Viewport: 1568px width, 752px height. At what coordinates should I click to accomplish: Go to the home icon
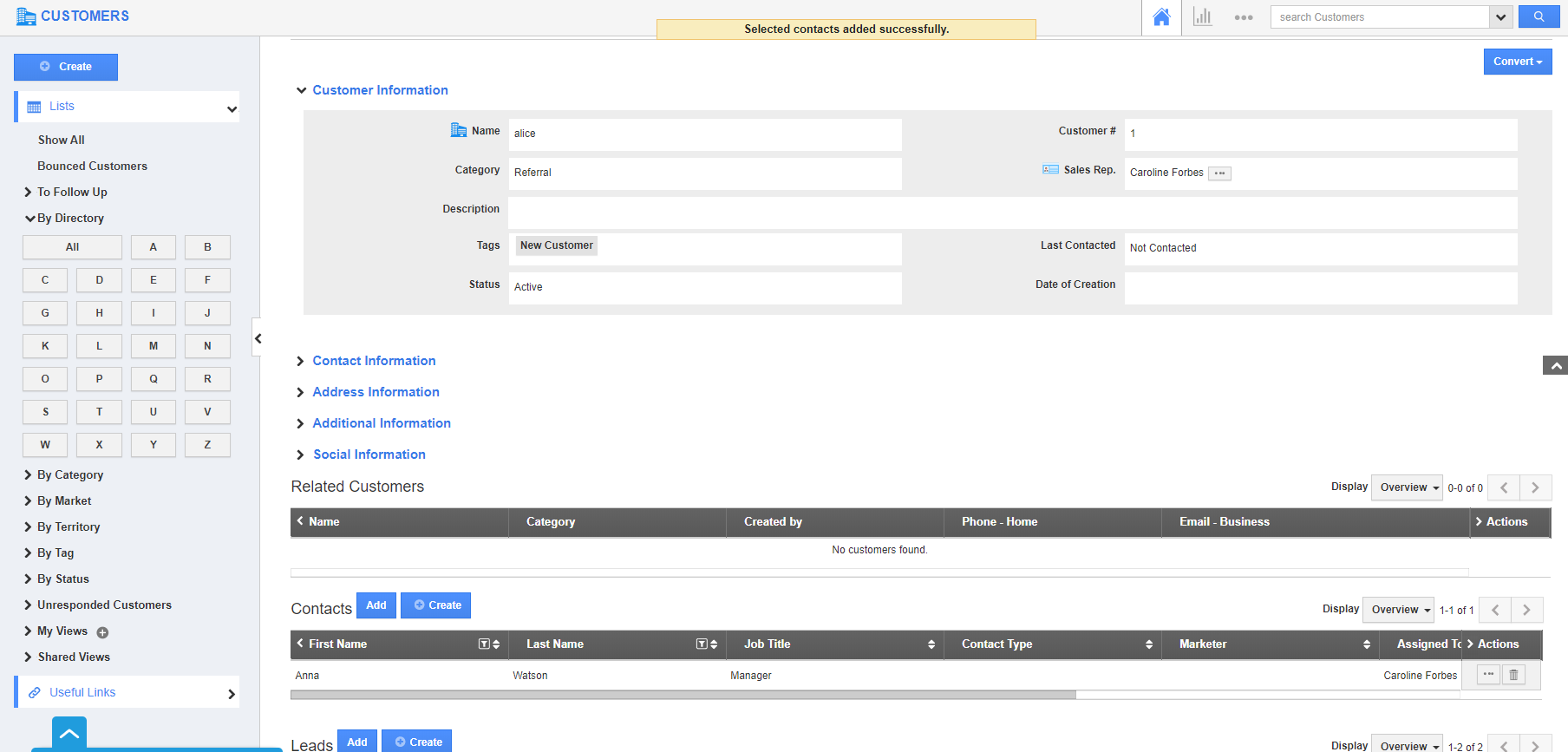click(1161, 17)
